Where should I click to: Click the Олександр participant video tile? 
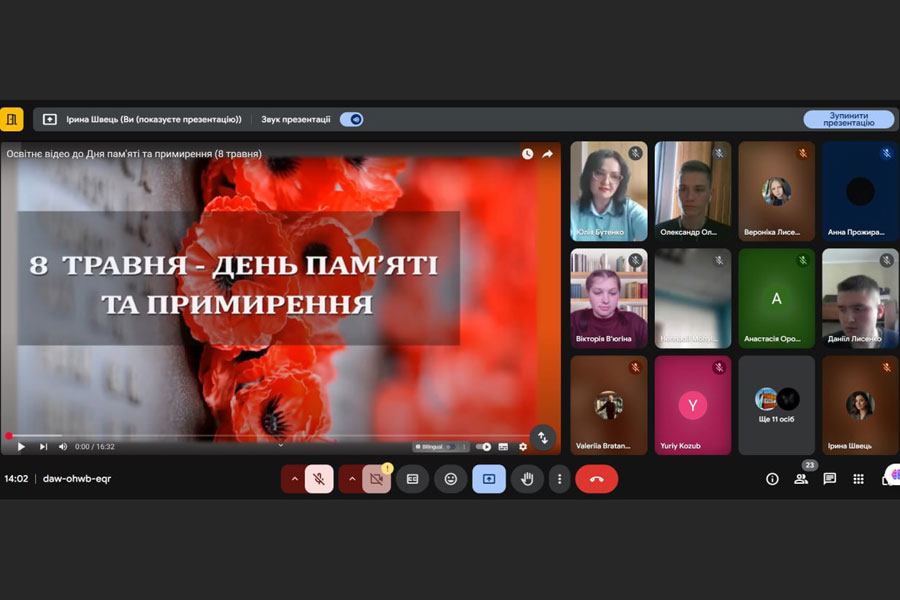pos(693,191)
